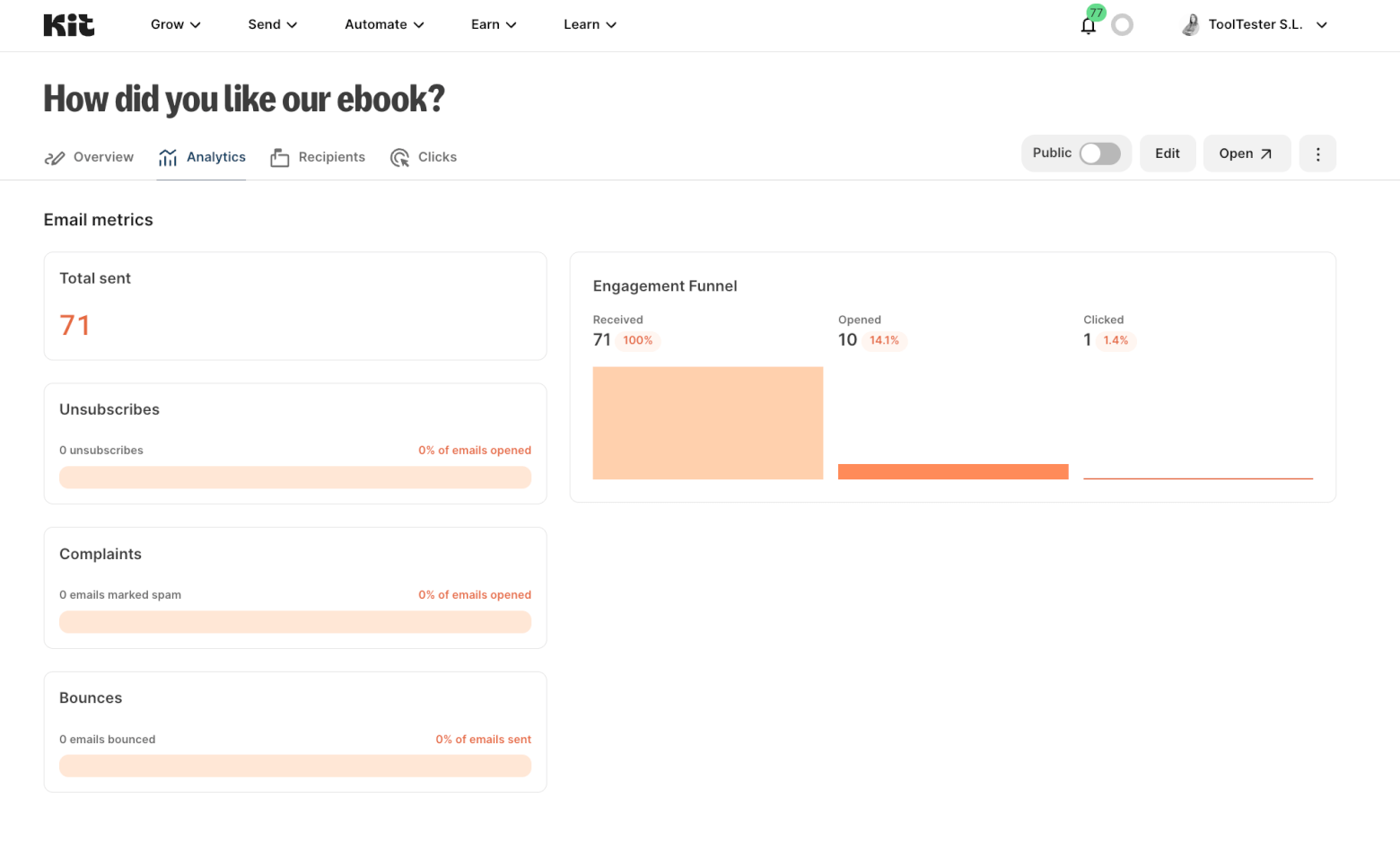
Task: Click the Total sent card title
Action: click(x=95, y=278)
